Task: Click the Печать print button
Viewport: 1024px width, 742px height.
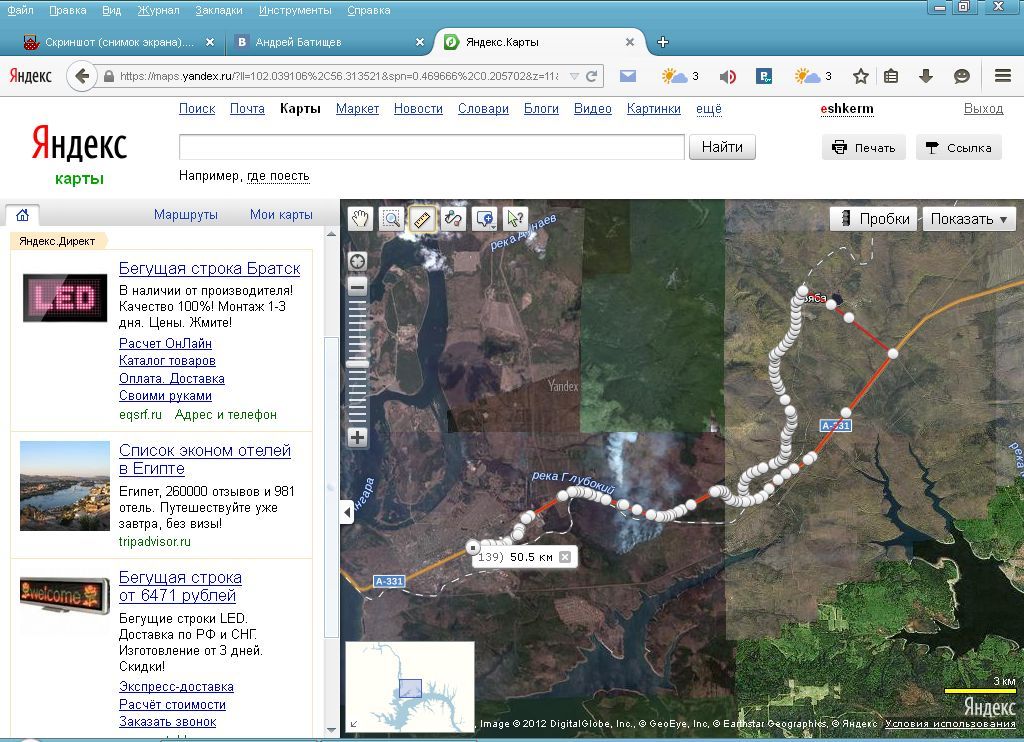Action: point(863,148)
